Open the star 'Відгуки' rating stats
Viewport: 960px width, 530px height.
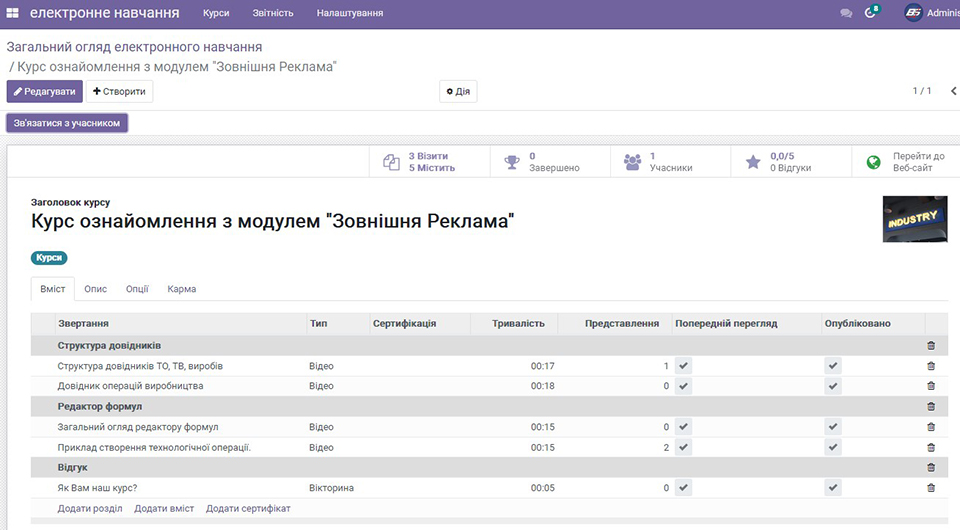[x=753, y=162]
